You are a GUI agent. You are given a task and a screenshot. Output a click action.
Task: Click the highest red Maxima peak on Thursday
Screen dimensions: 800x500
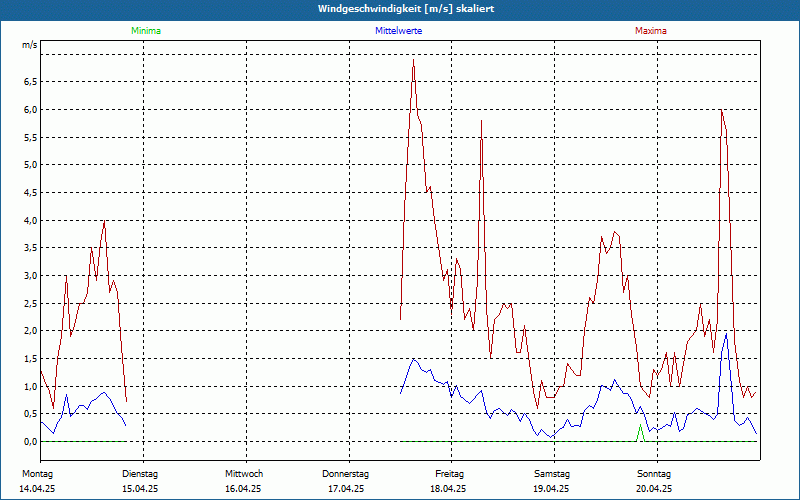413,60
